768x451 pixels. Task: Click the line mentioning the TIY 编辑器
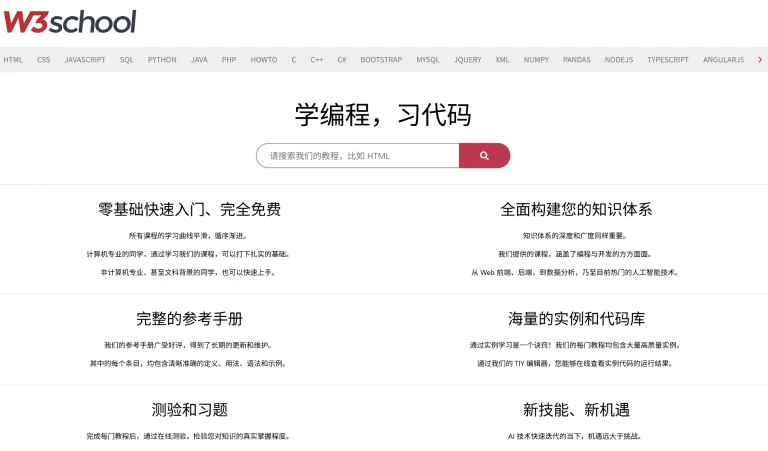[576, 363]
